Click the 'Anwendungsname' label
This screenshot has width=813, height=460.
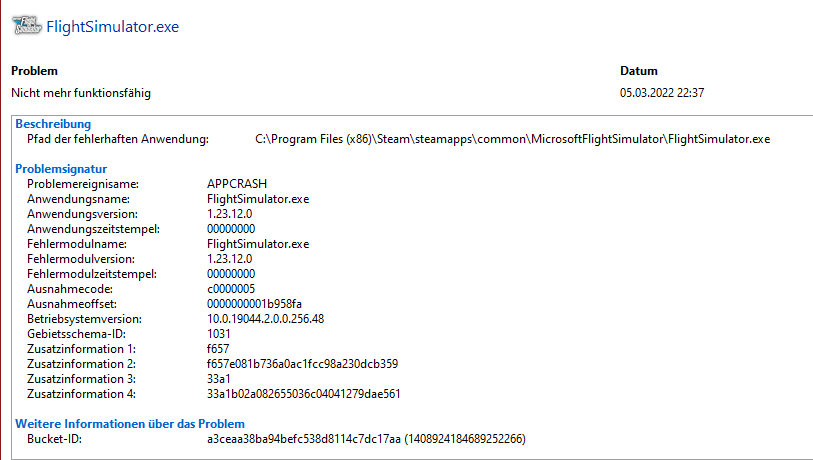point(78,199)
